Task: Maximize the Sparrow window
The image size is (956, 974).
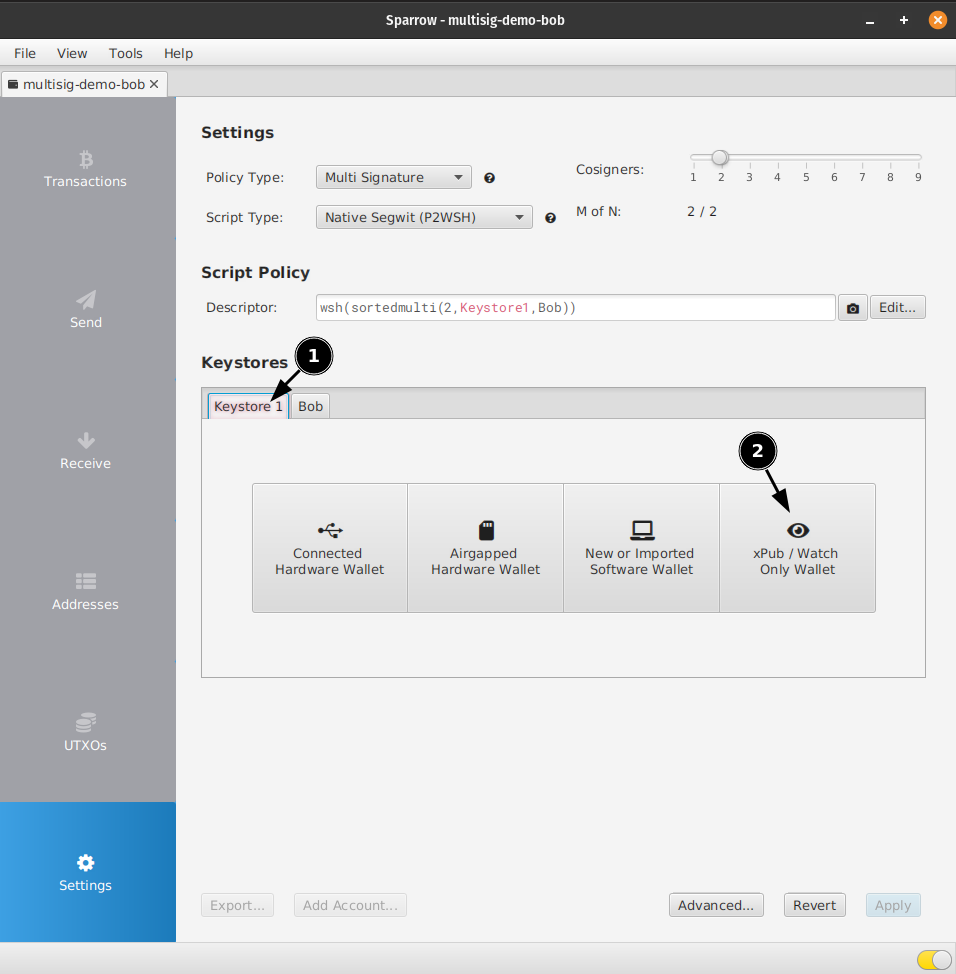Action: click(904, 20)
